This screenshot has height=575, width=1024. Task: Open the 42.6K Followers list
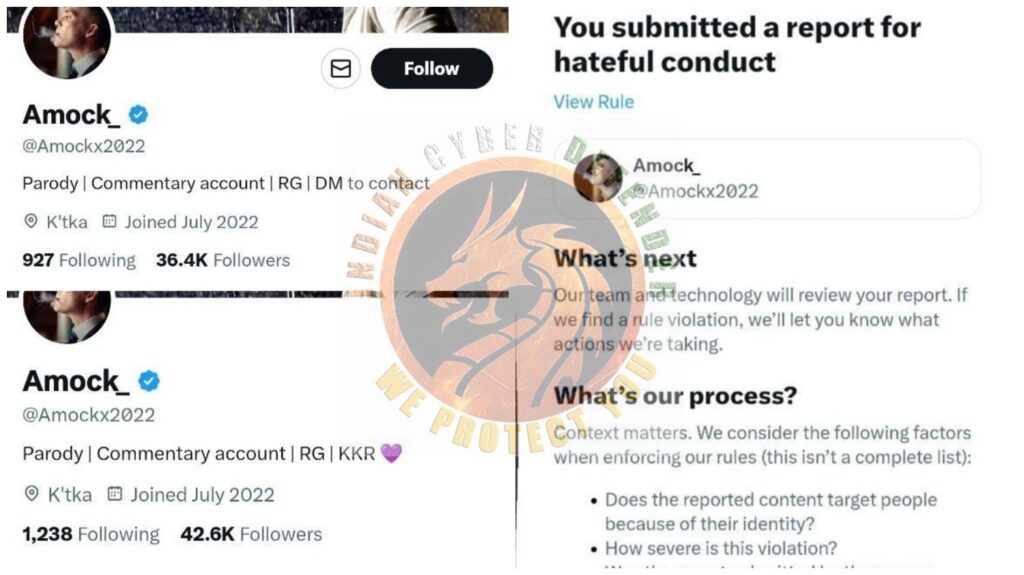[x=251, y=534]
